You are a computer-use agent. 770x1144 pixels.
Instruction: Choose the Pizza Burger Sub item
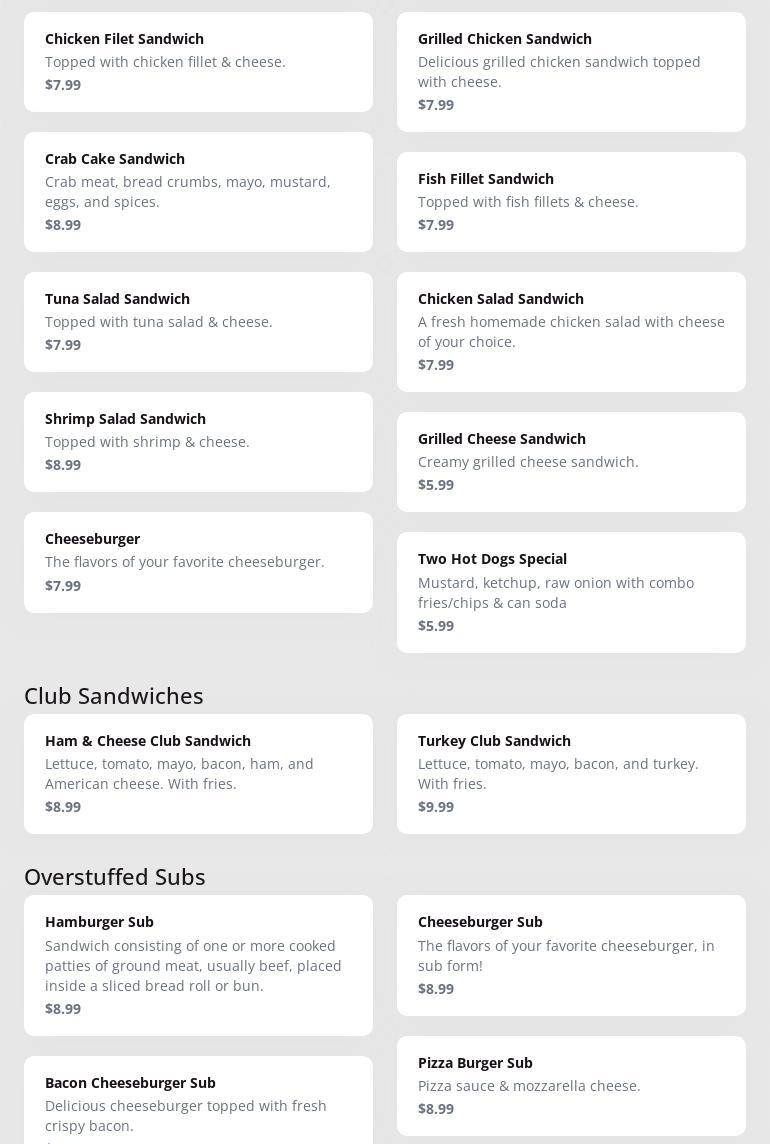click(571, 1086)
